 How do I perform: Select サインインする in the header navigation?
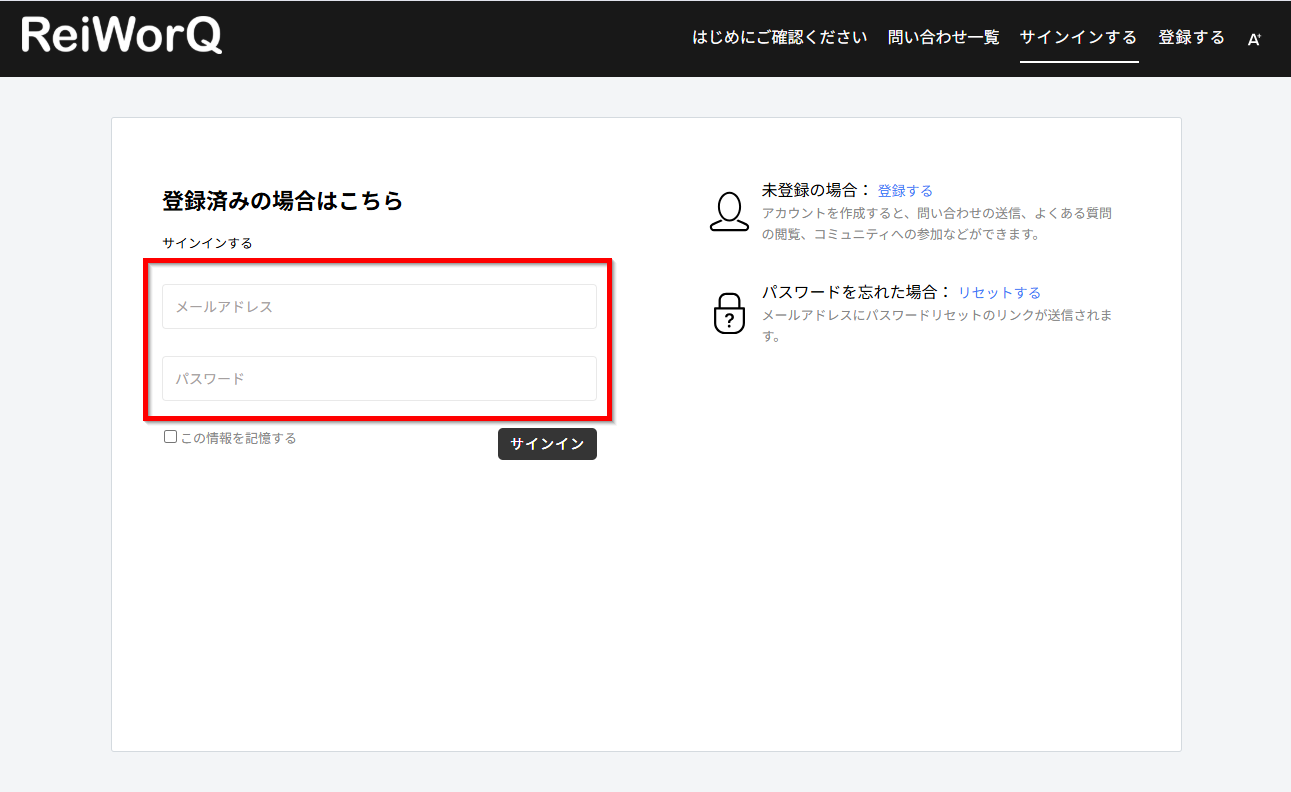point(1078,38)
